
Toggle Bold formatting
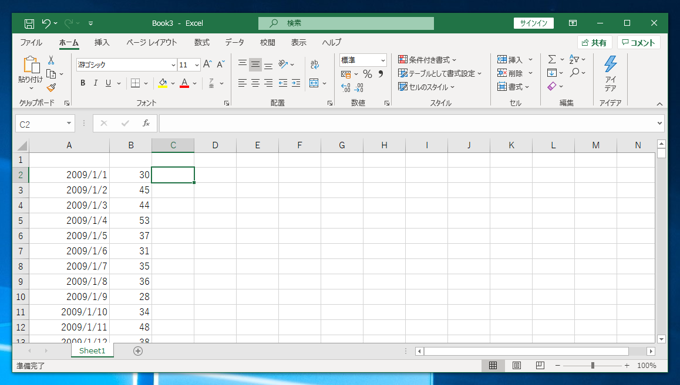82,83
